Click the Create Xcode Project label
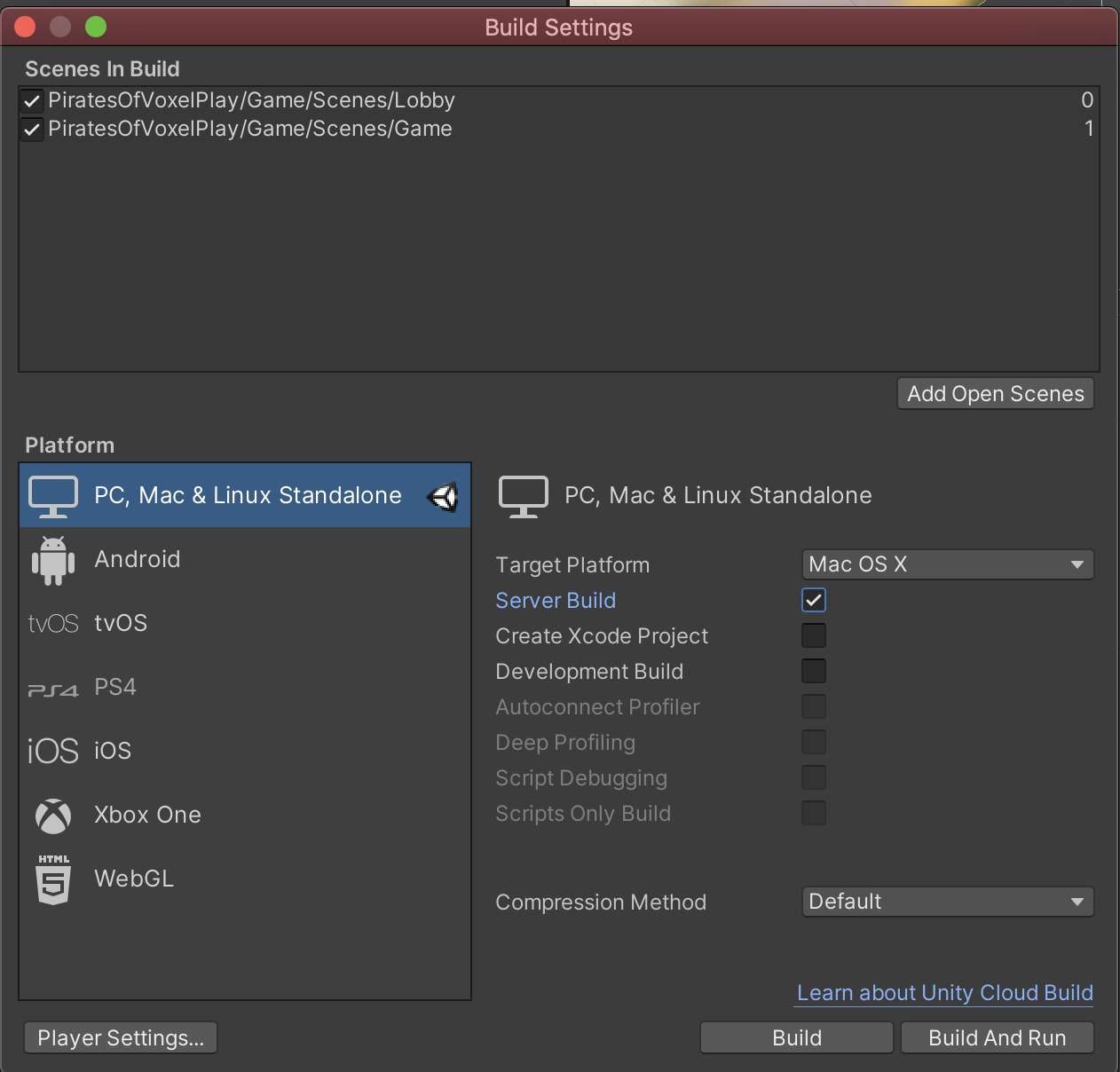 click(x=602, y=636)
